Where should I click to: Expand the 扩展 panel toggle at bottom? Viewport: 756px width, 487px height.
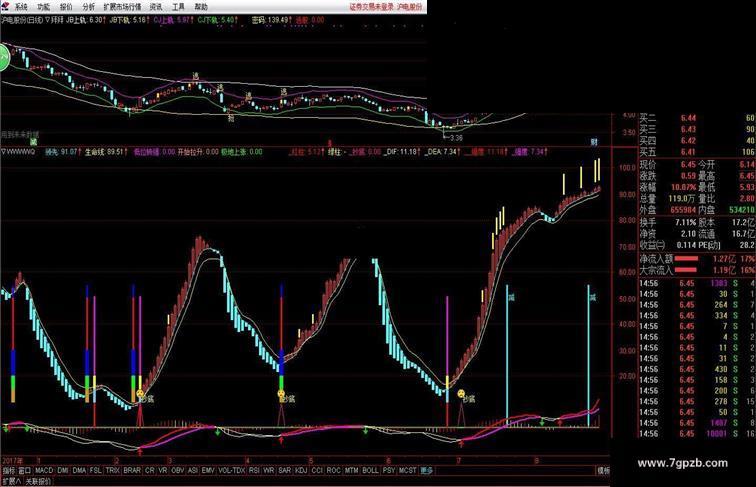pos(11,481)
